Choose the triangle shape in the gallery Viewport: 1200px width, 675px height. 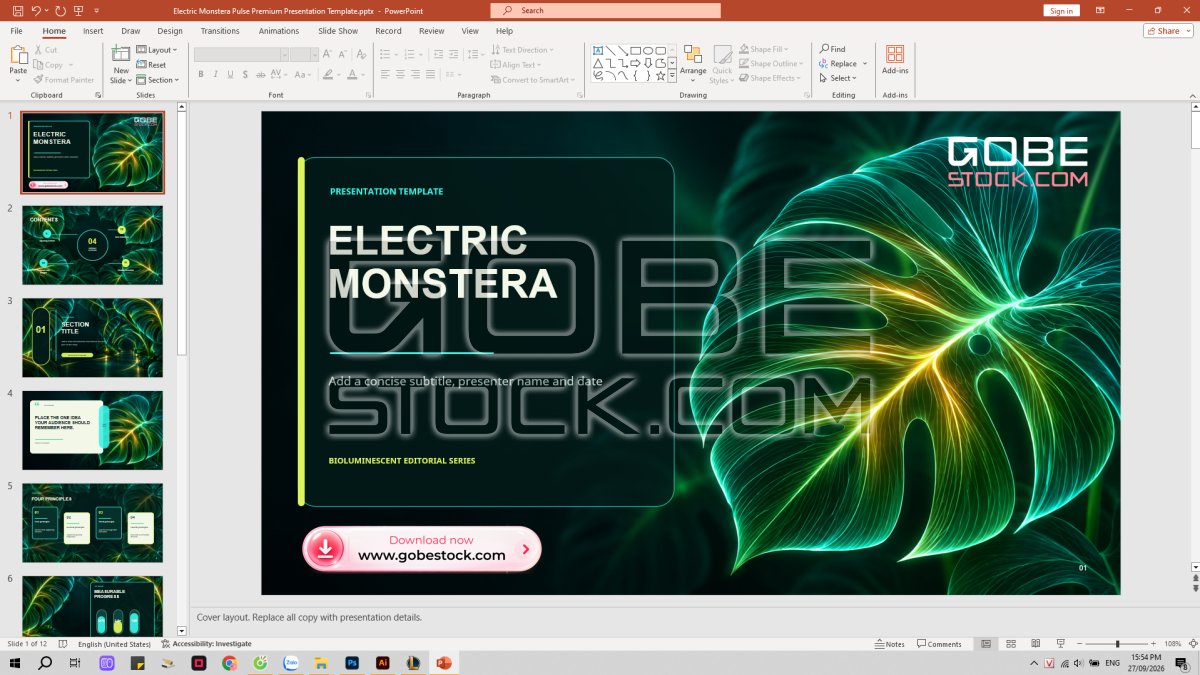(x=598, y=63)
